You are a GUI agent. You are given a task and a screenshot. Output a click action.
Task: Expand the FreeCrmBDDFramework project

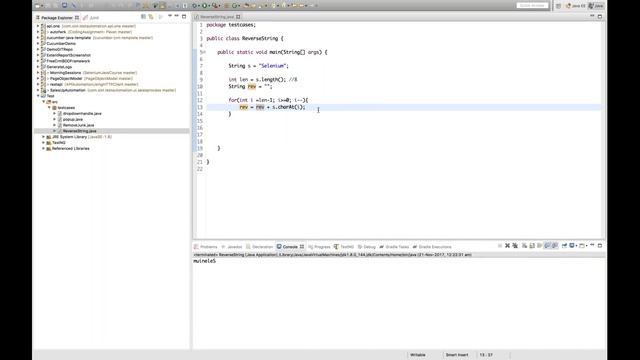[x=38, y=61]
